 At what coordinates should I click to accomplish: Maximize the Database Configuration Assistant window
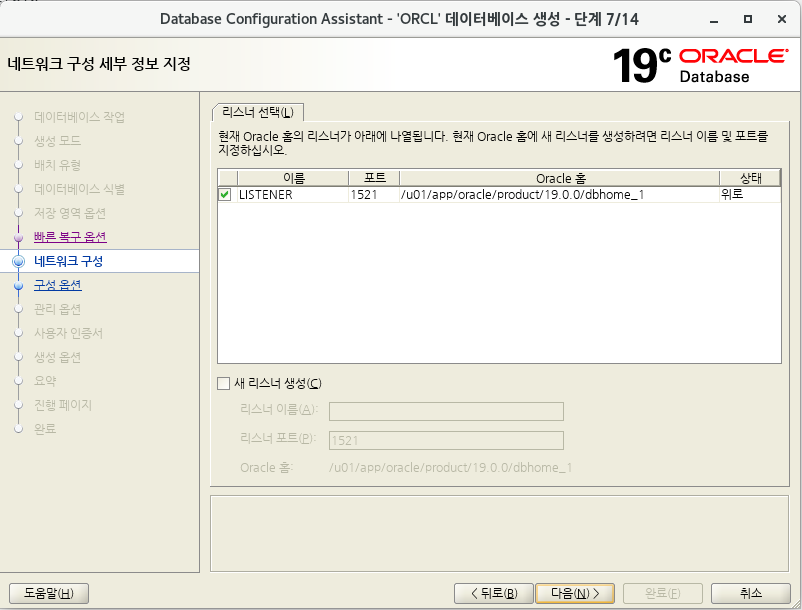click(x=748, y=19)
